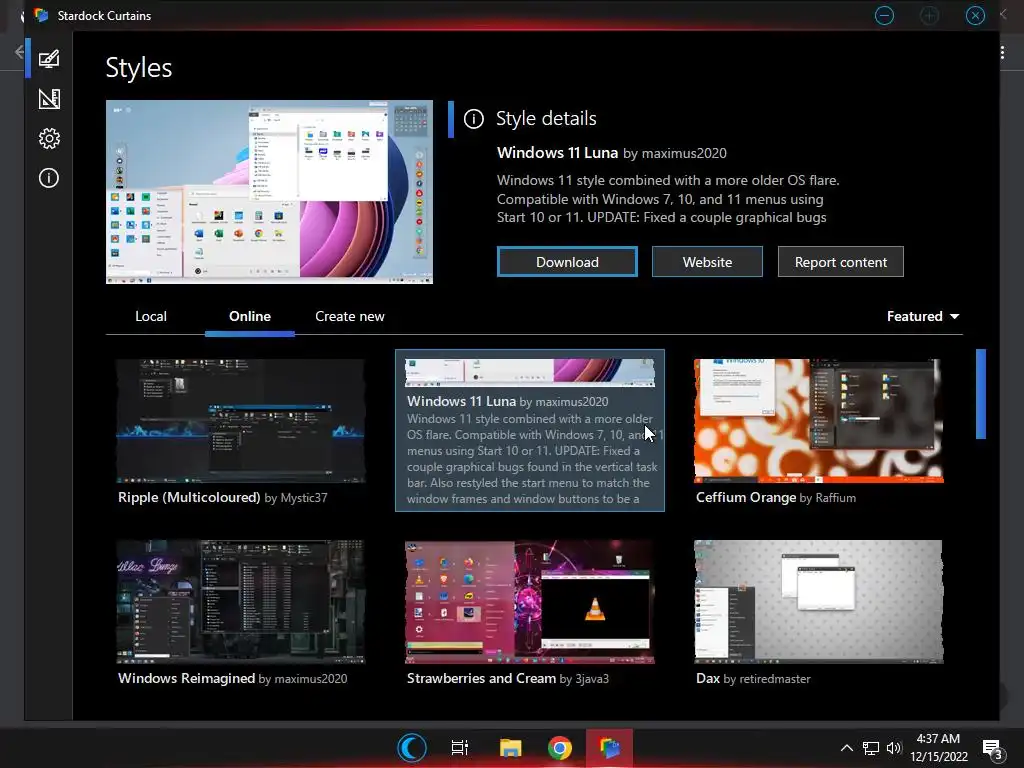Image resolution: width=1024 pixels, height=768 pixels.
Task: Select Strawberries and Cream style thumbnail
Action: (530, 601)
